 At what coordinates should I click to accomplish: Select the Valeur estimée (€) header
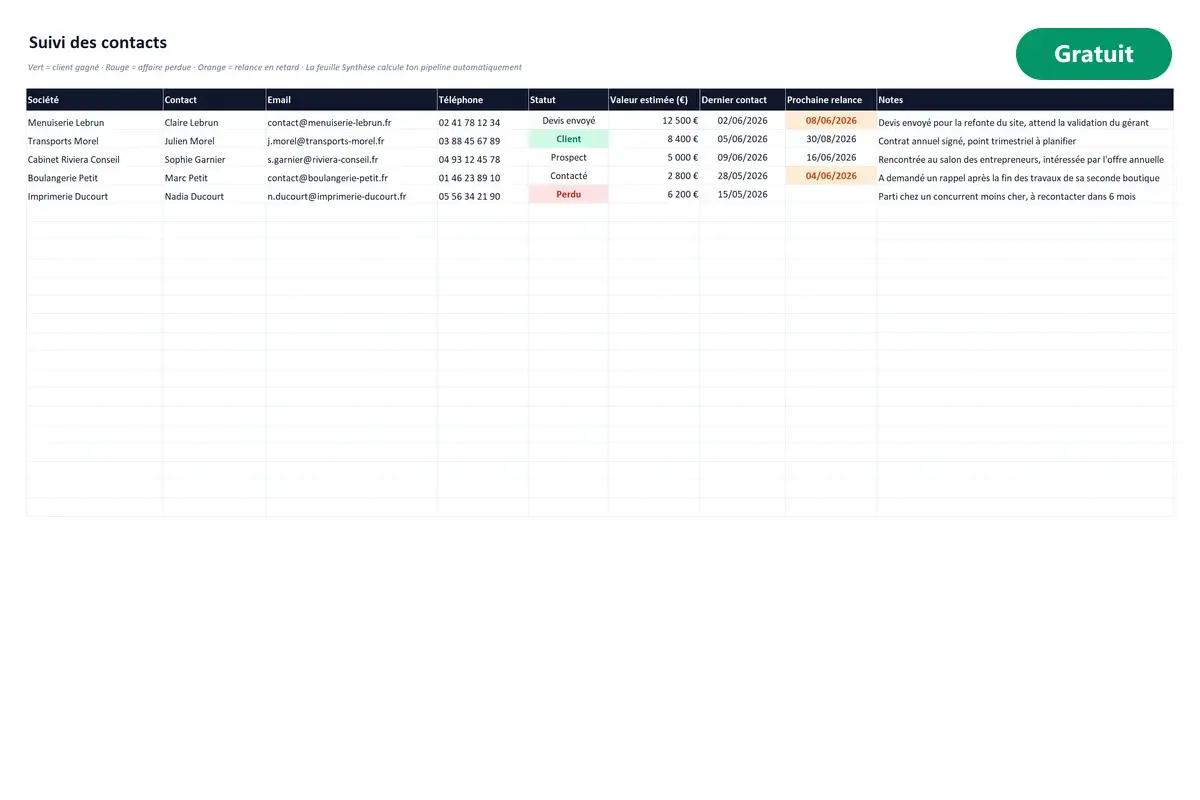[654, 100]
